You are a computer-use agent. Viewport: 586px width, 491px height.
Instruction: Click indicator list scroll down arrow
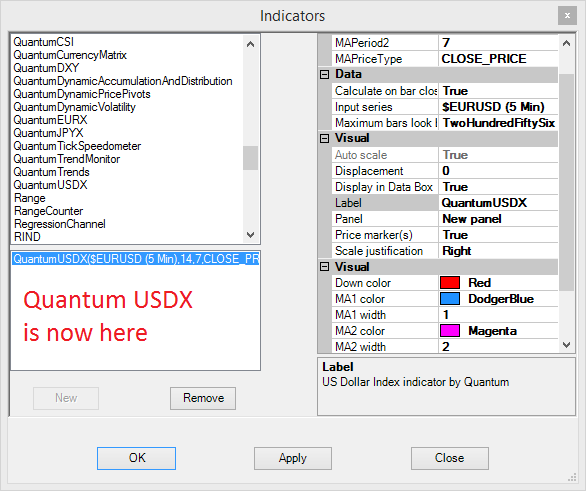(250, 235)
